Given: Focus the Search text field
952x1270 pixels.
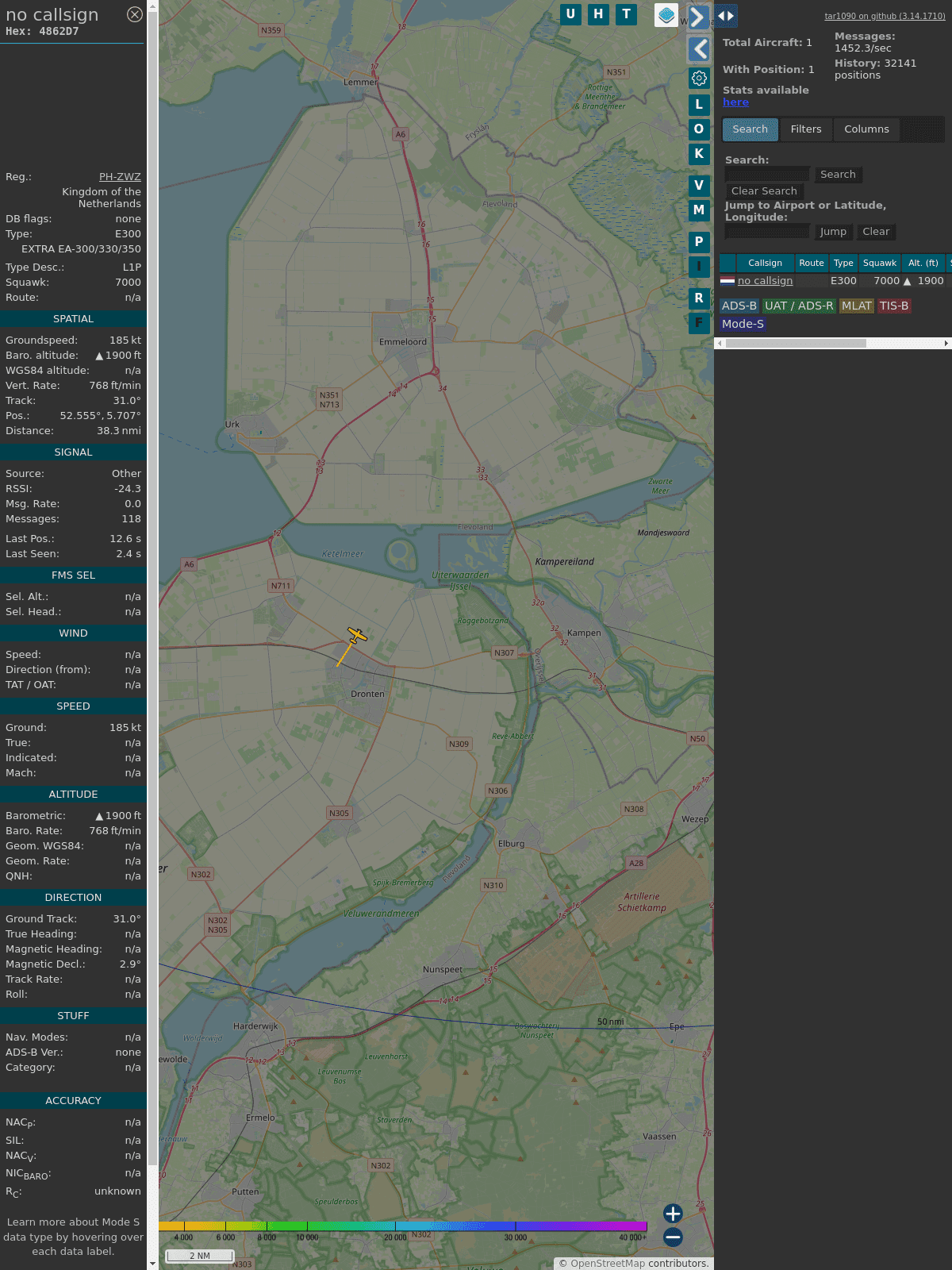Looking at the screenshot, I should [x=768, y=175].
